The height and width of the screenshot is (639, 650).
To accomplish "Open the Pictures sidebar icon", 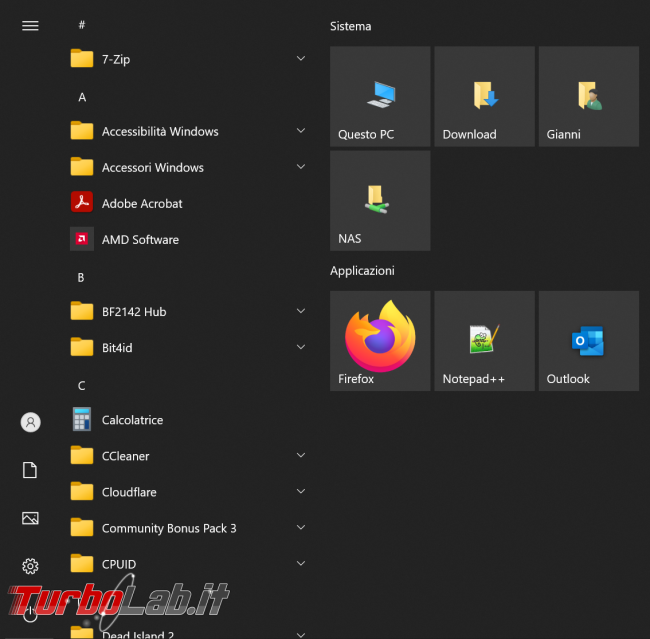I will [x=30, y=518].
